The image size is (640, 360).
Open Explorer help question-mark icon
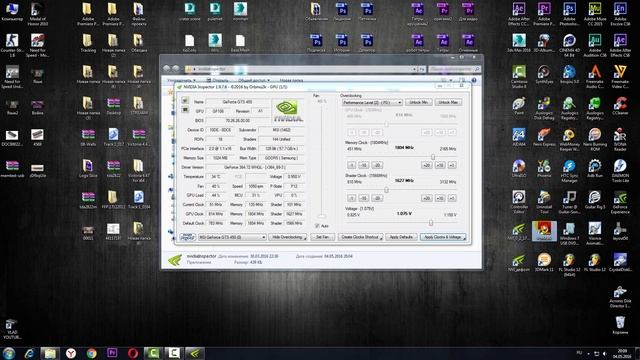coord(474,80)
